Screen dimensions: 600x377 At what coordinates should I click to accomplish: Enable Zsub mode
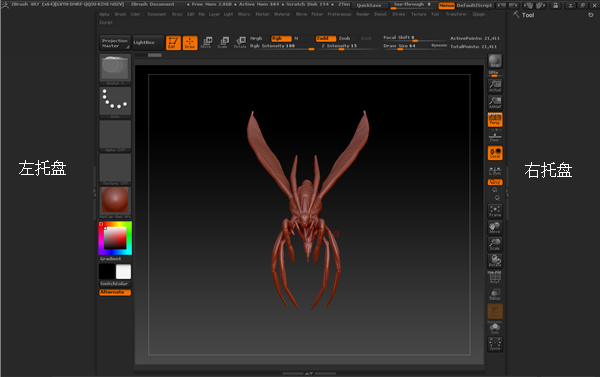(x=344, y=38)
